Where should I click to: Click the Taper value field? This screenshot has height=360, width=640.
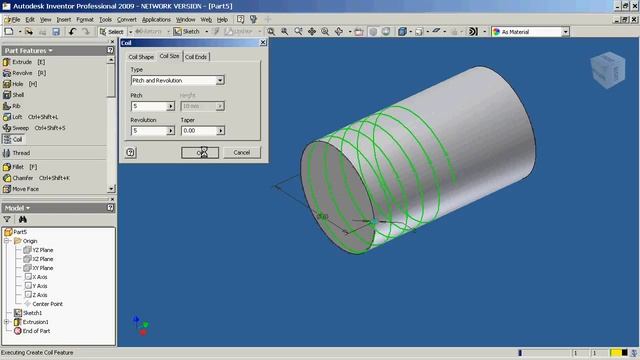pos(198,131)
